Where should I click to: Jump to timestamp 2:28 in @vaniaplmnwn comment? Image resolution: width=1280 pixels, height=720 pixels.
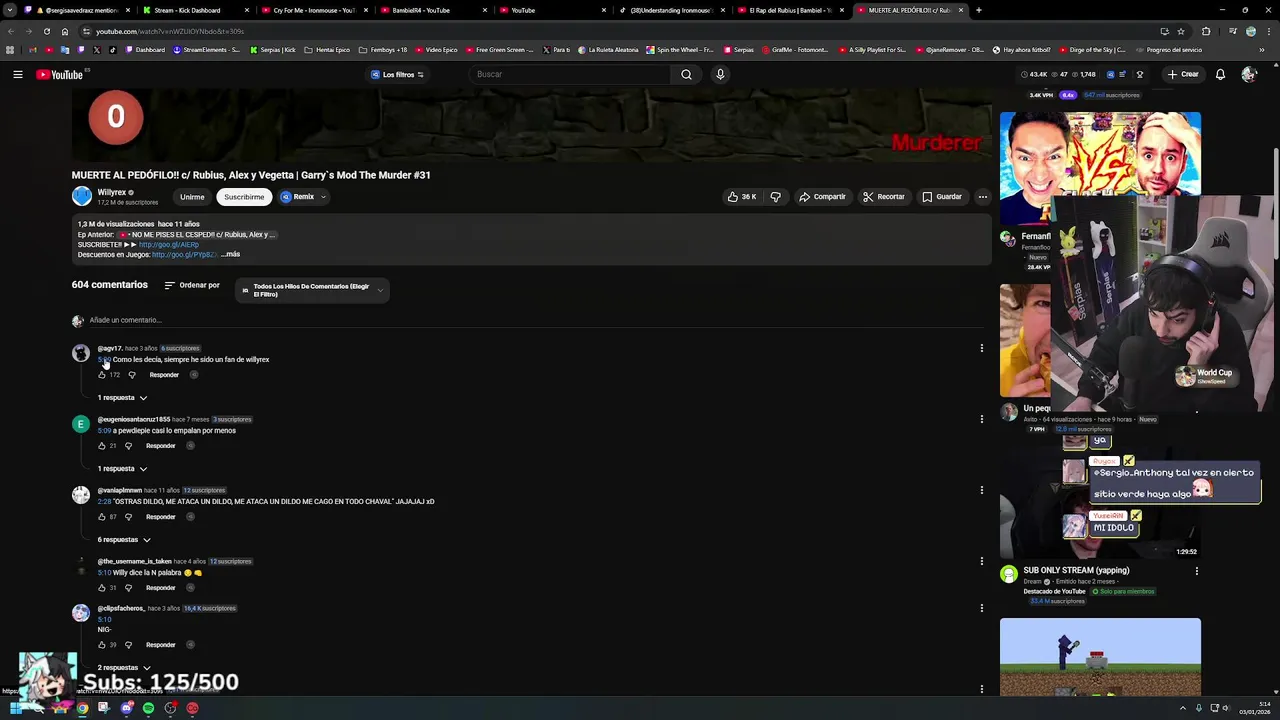tap(104, 502)
